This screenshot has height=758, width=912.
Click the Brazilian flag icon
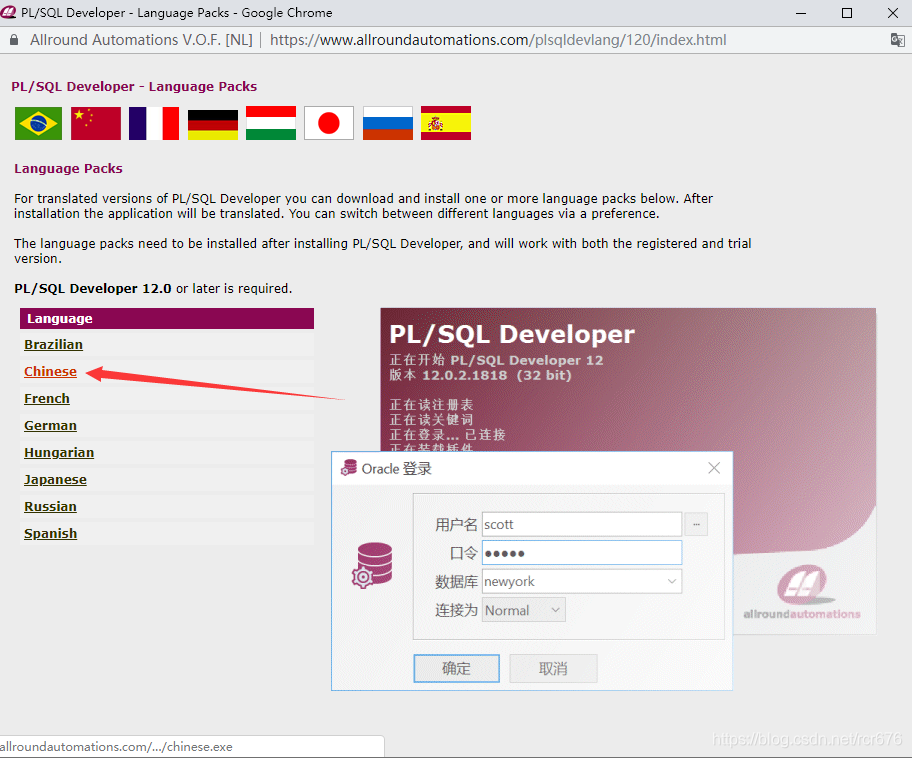pos(38,123)
